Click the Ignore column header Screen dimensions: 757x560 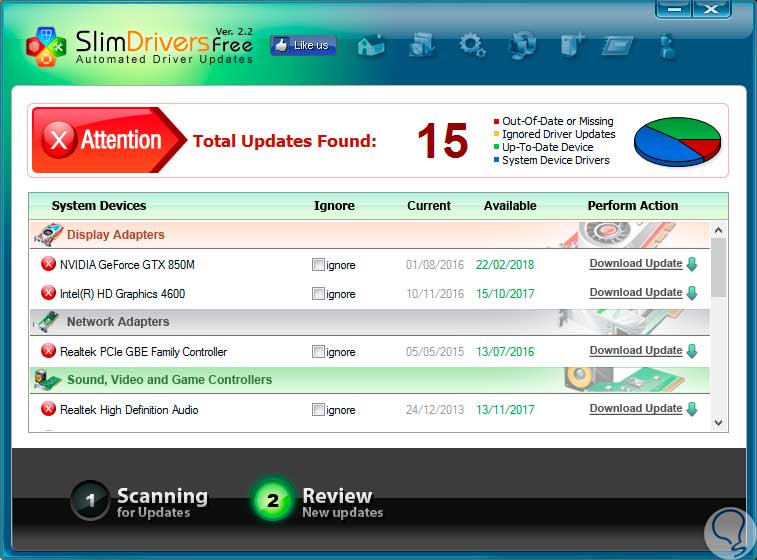tap(334, 206)
